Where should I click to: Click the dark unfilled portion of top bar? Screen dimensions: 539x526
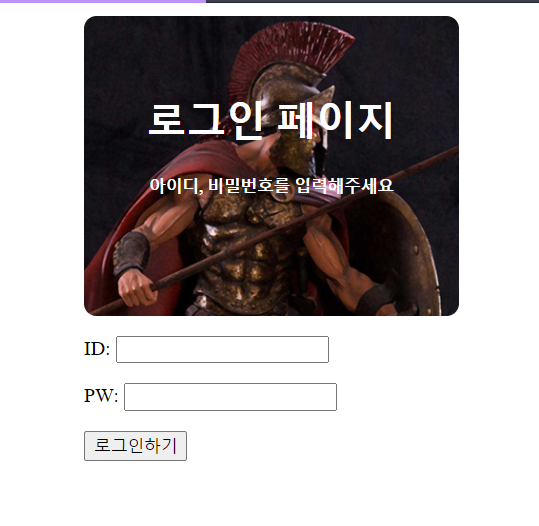click(372, 1)
